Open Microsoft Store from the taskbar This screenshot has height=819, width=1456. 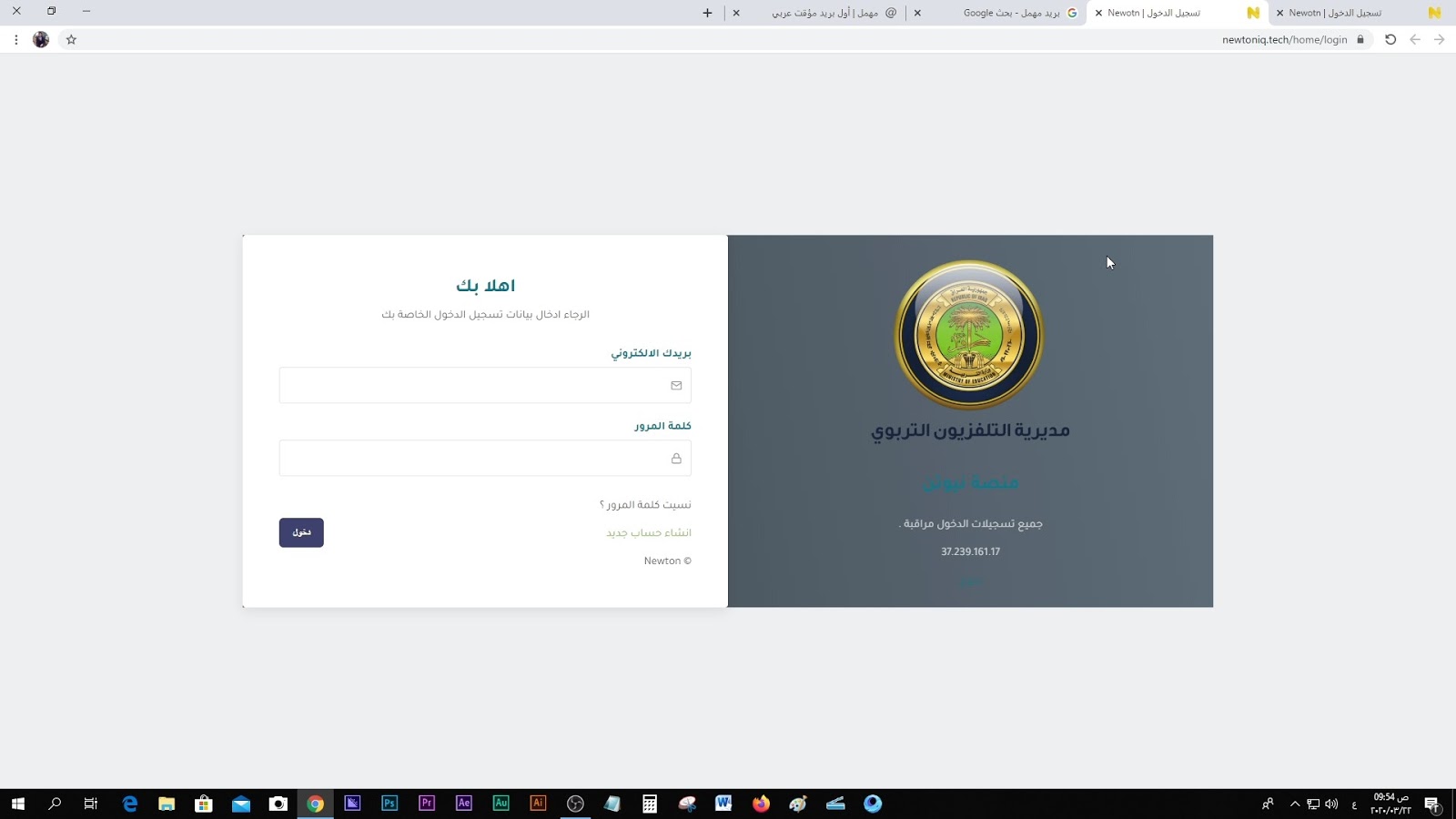click(x=204, y=804)
